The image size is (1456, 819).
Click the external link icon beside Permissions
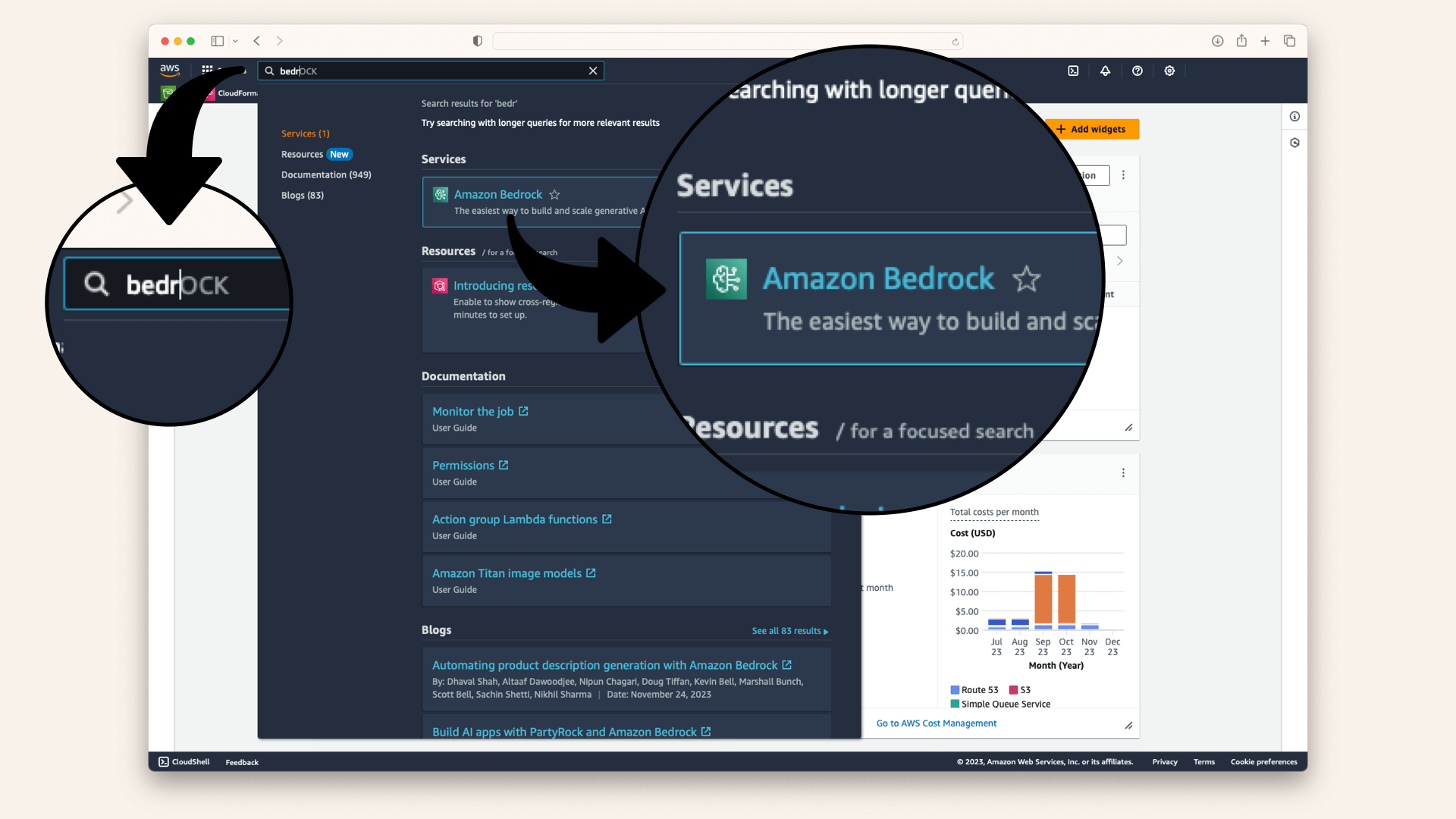[504, 465]
